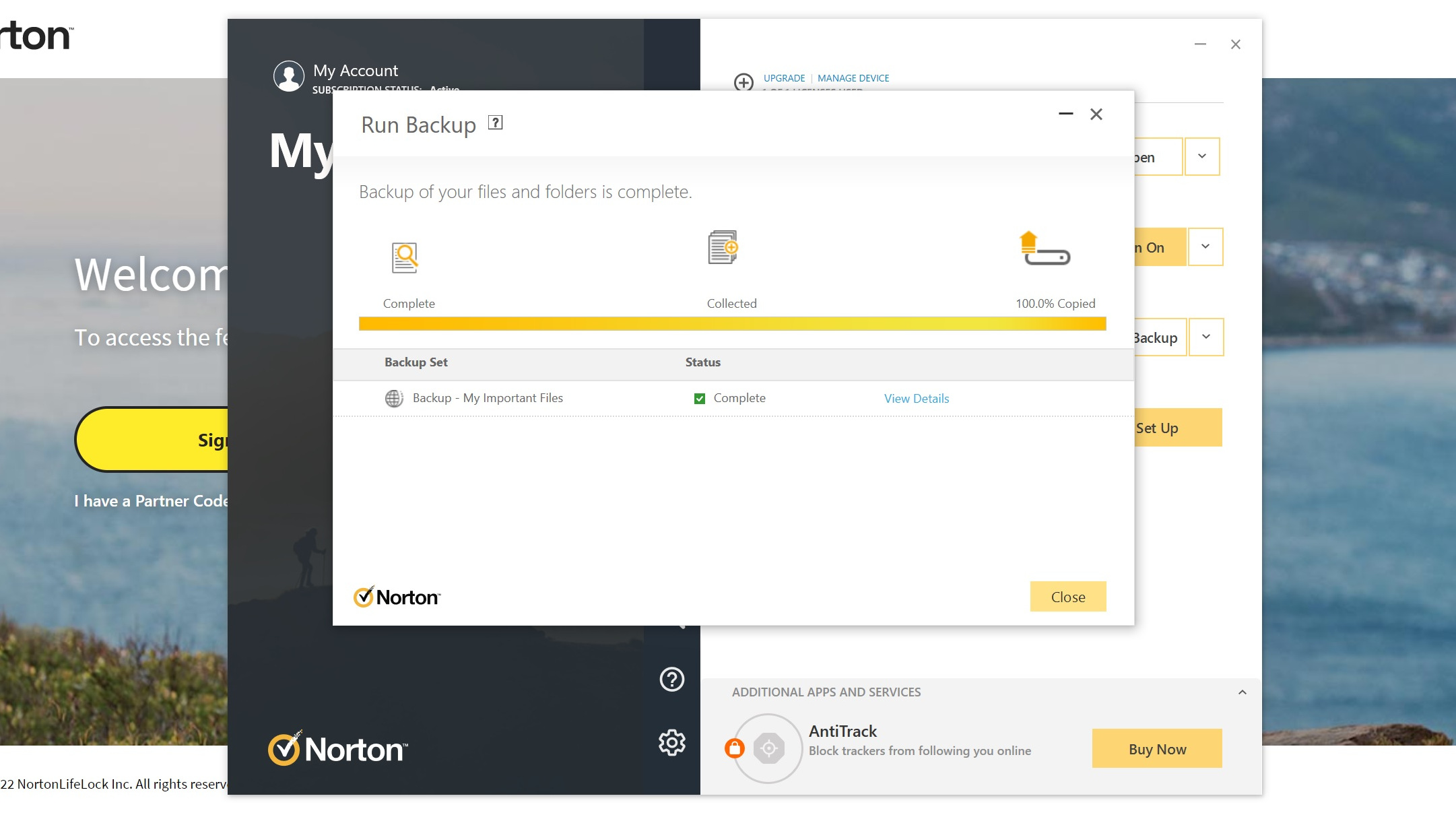Viewport: 1456px width, 819px height.
Task: Click the Turn On button behind dialog
Action: tap(1160, 247)
